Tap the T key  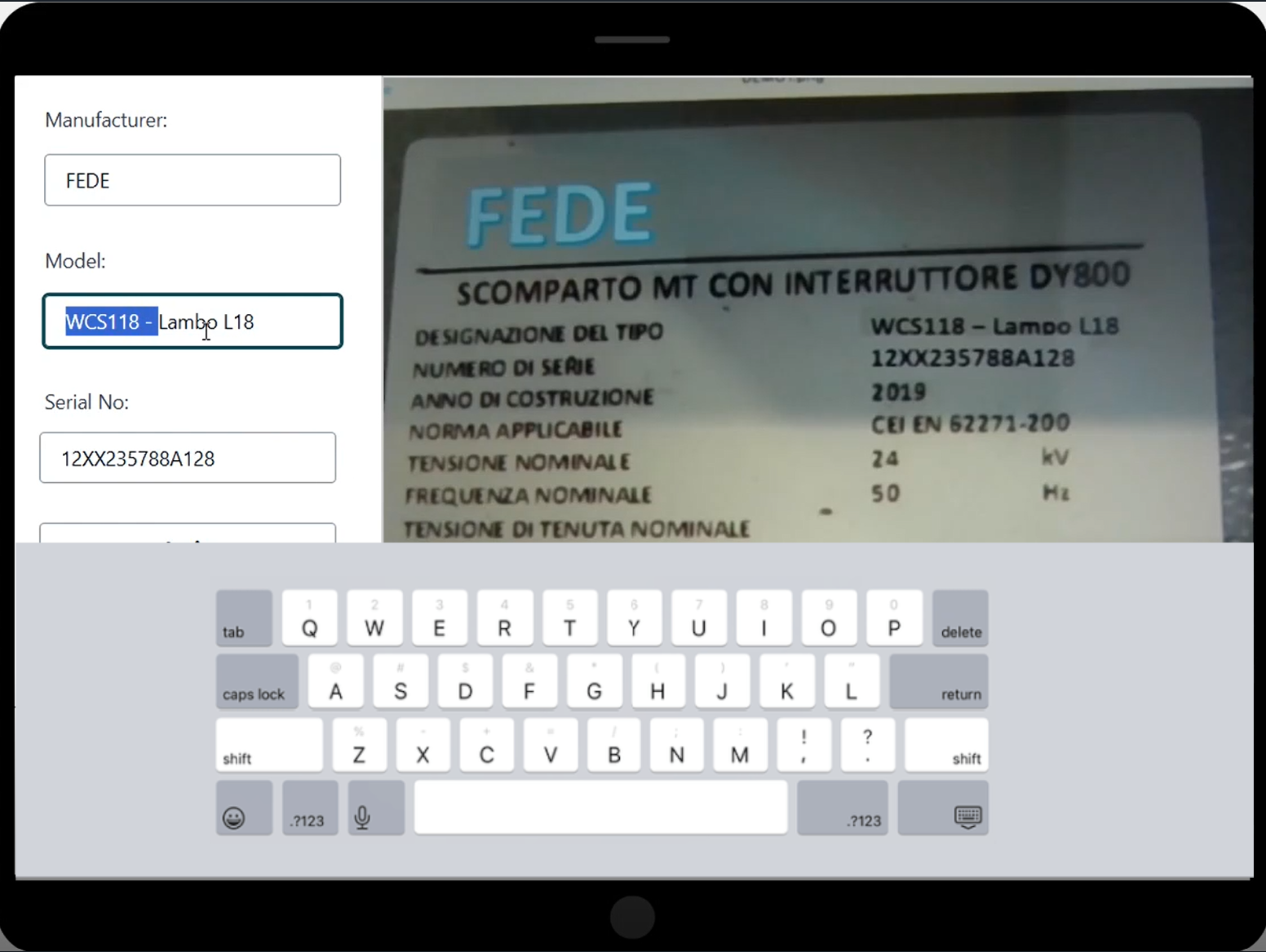[569, 618]
